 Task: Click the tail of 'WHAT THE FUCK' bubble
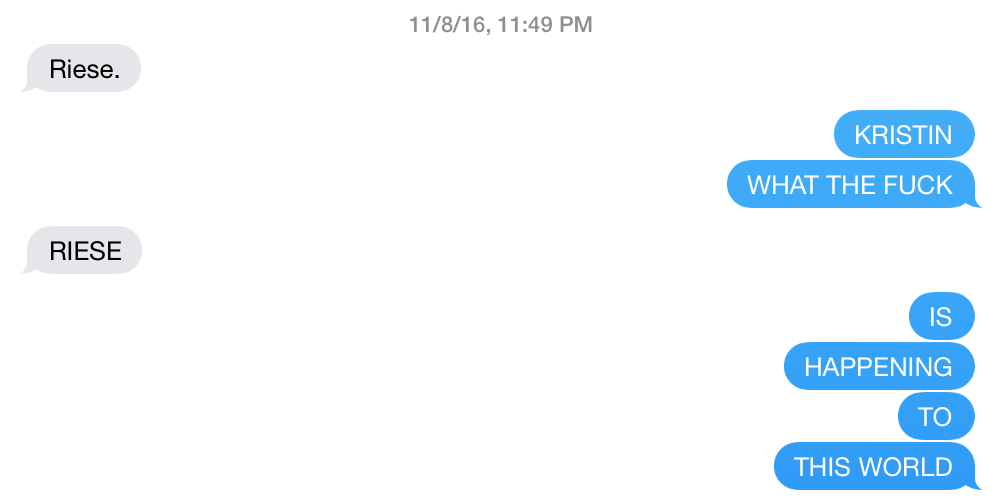pyautogui.click(x=976, y=203)
